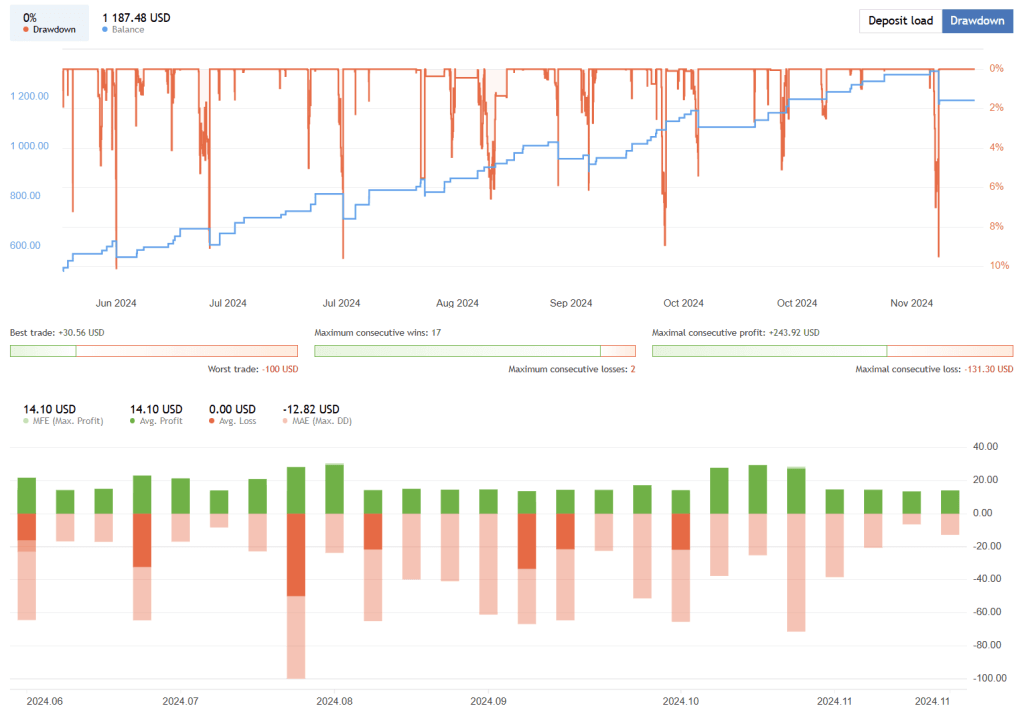The width and height of the screenshot is (1024, 712).
Task: Click the Maximum consecutive wins bar
Action: tap(474, 351)
